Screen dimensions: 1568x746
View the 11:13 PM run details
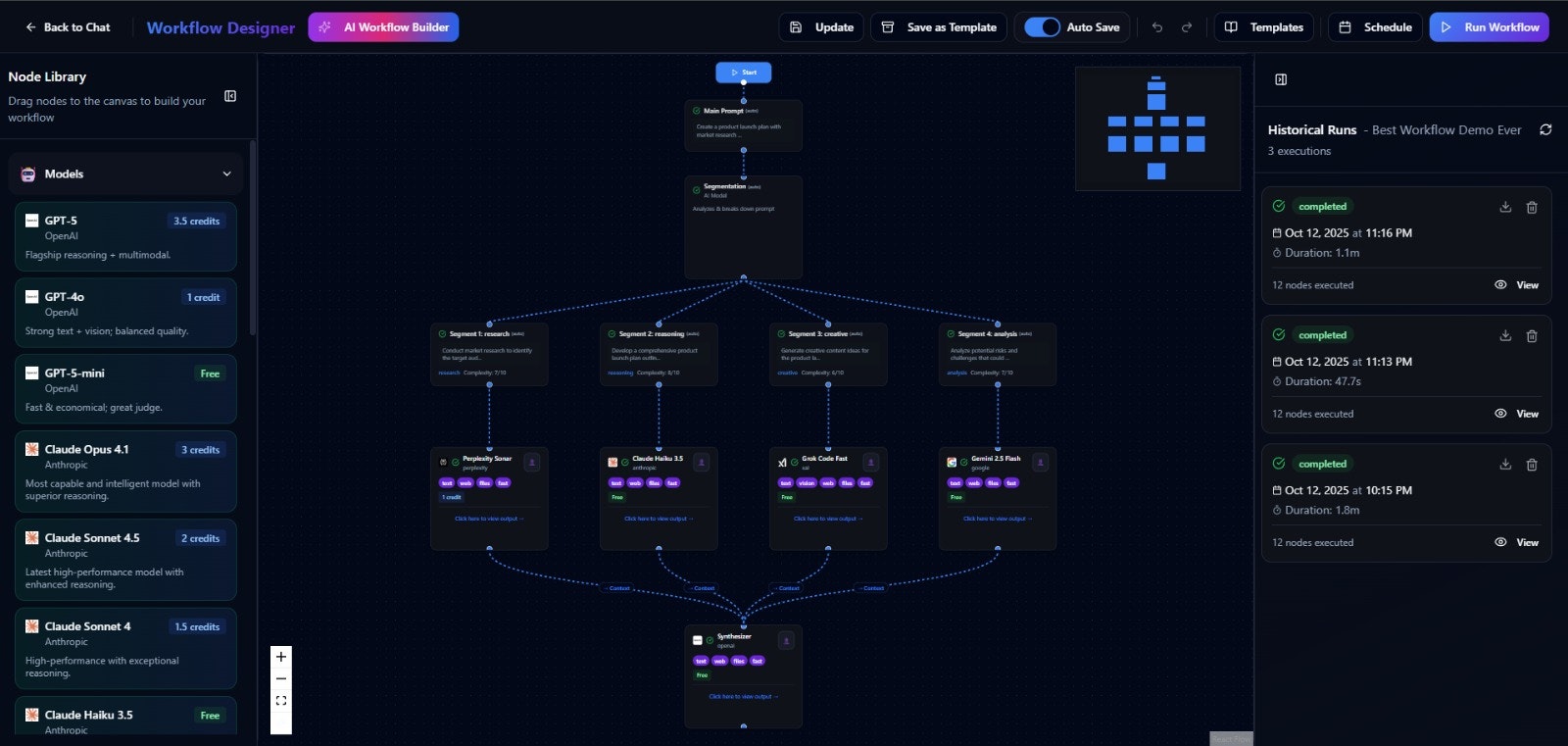point(1517,414)
